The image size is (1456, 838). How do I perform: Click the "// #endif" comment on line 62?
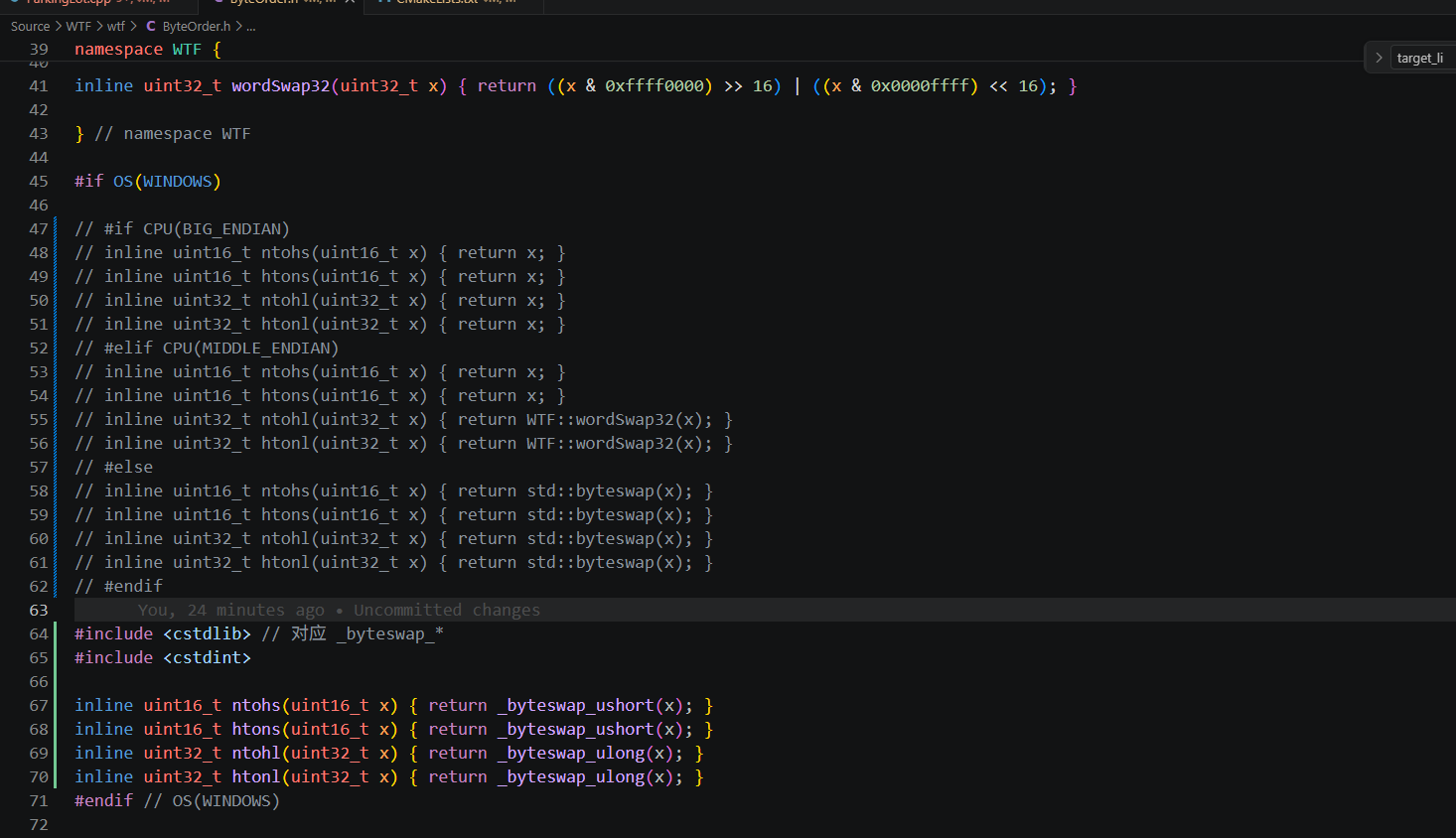click(119, 587)
